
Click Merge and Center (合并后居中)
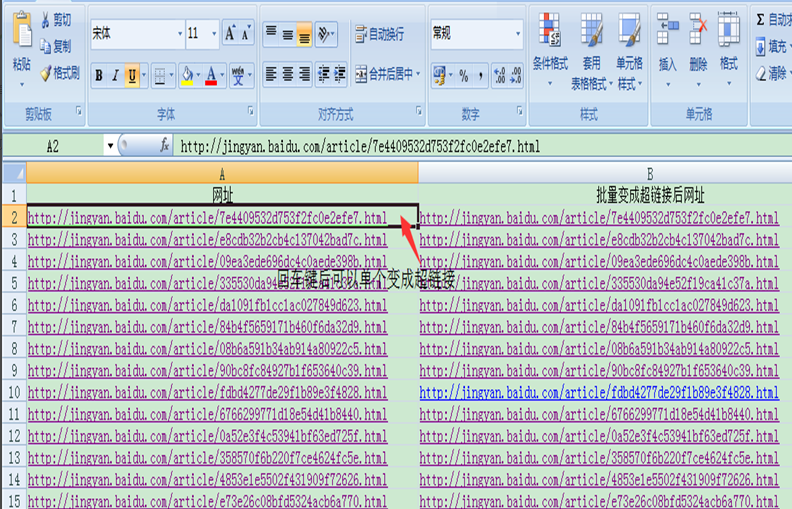384,75
